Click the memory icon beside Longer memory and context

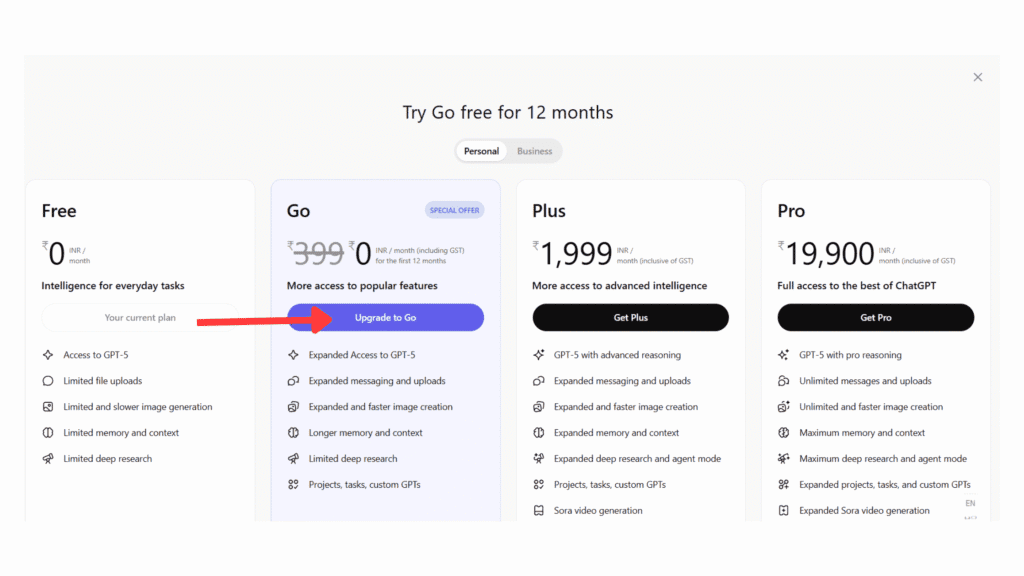pos(293,433)
